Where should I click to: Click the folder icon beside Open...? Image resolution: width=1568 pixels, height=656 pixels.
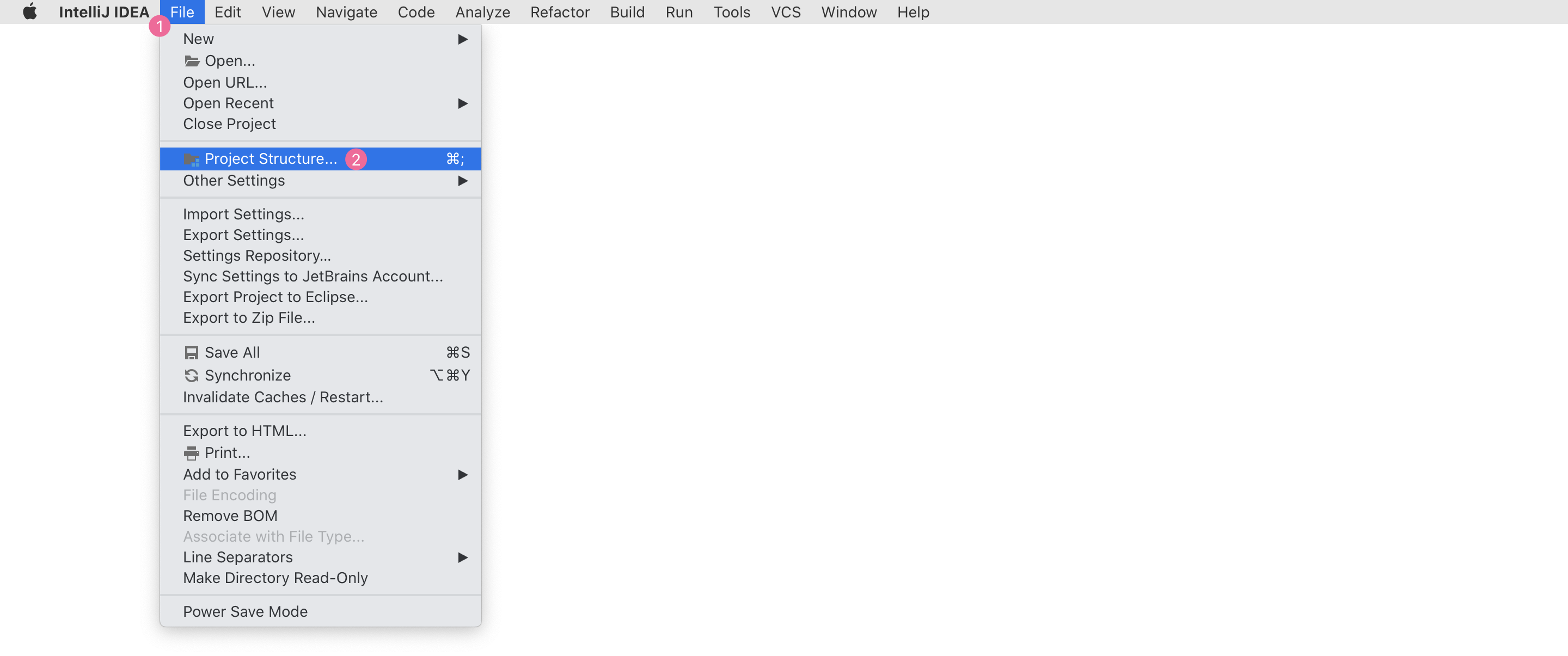pyautogui.click(x=192, y=61)
